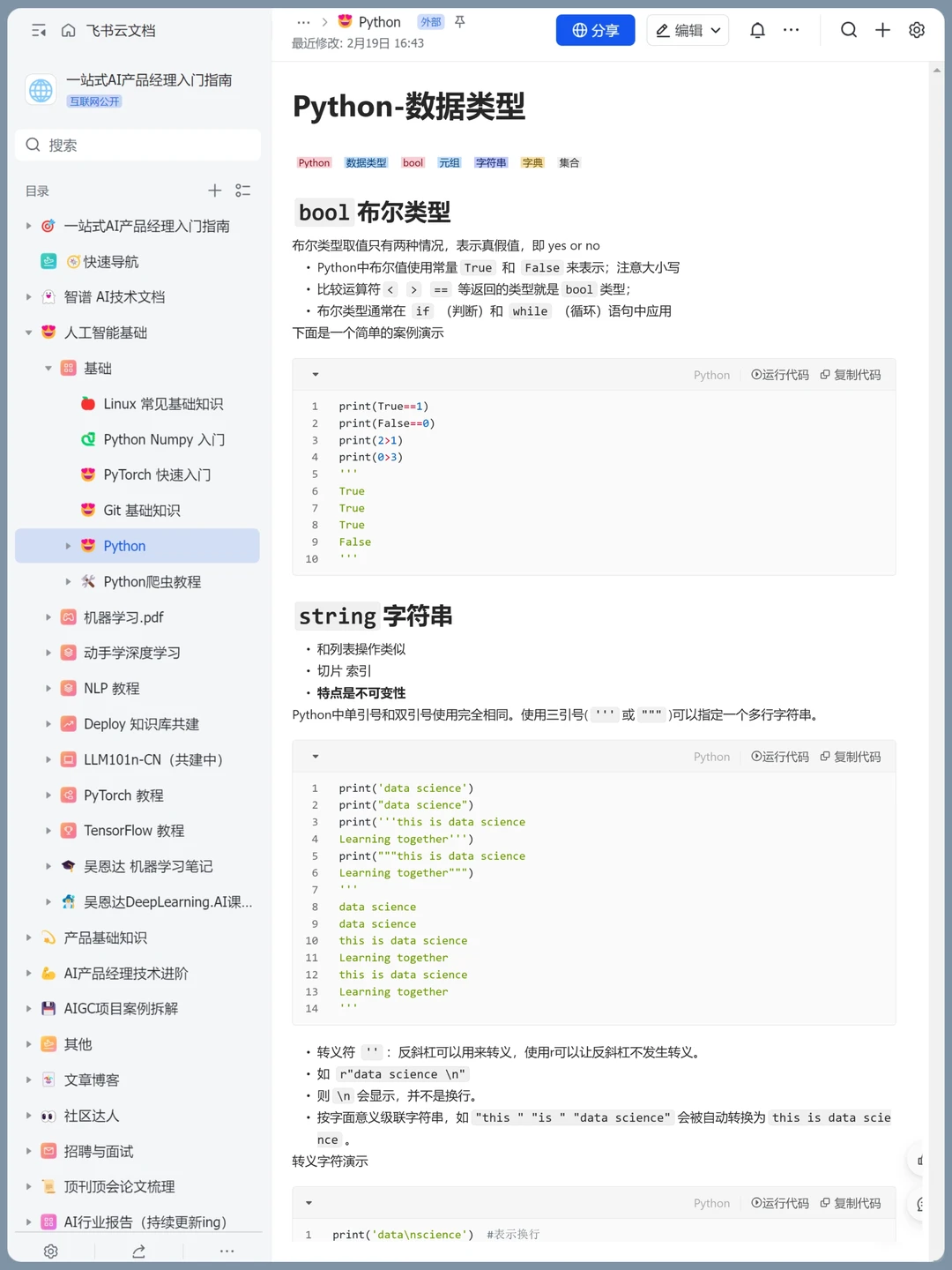
Task: Open search with the magnifier icon top right
Action: 848,30
